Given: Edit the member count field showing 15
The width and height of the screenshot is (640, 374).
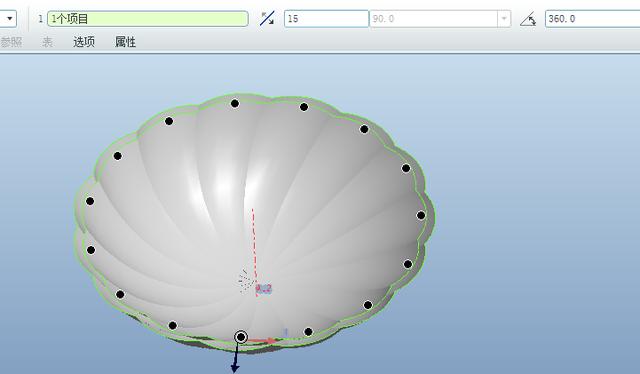Looking at the screenshot, I should click(x=326, y=19).
